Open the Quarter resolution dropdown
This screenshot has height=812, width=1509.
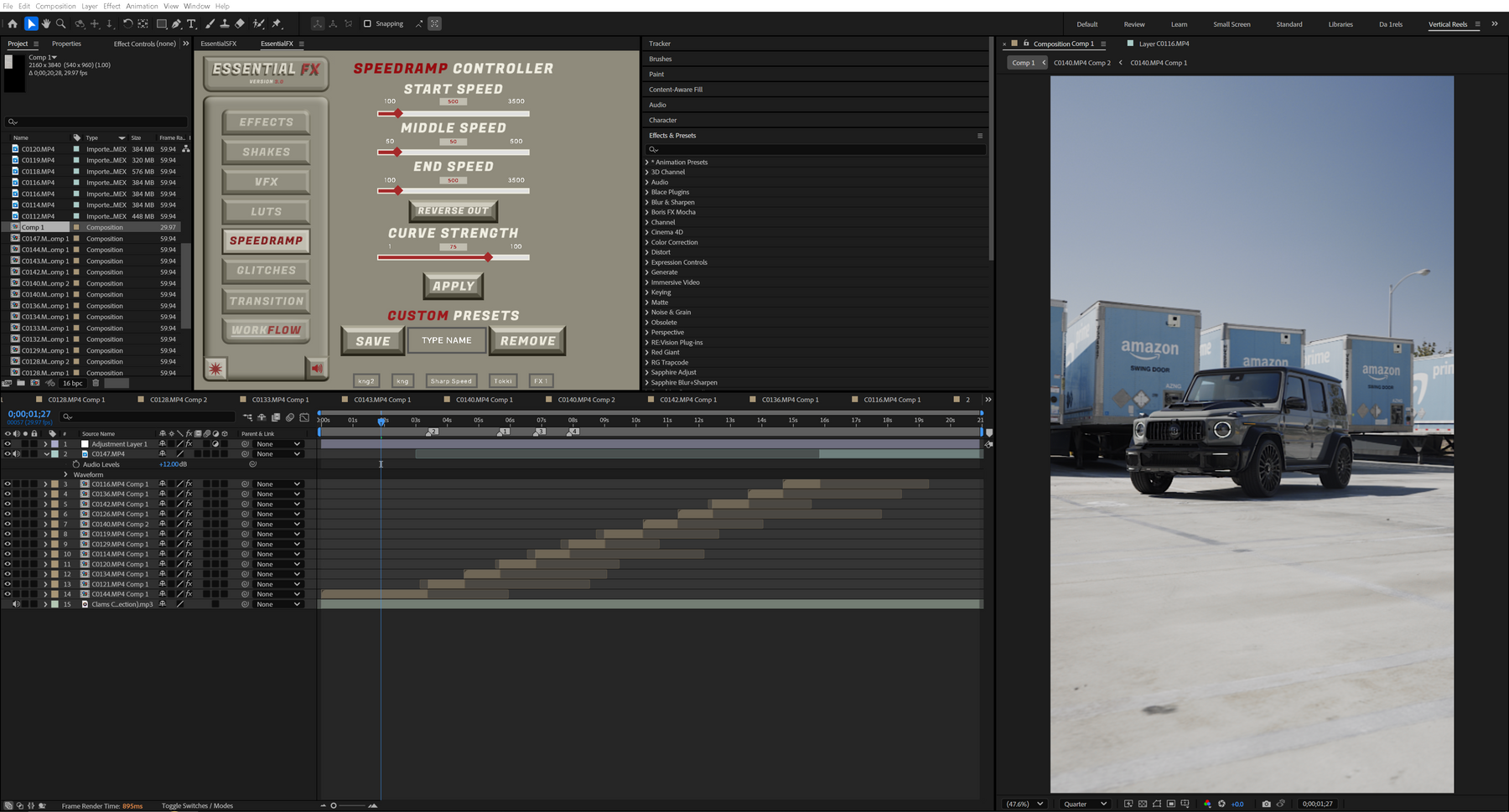tap(1084, 804)
